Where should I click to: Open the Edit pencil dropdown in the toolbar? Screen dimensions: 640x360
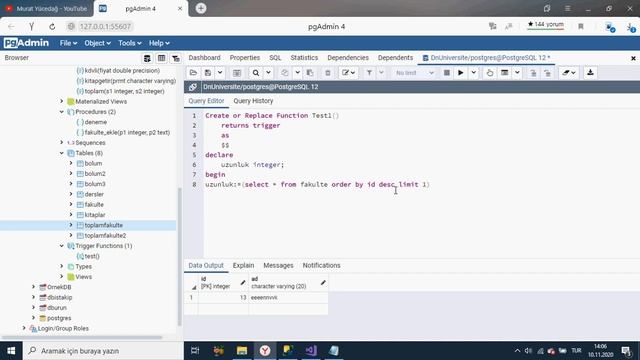pyautogui.click(x=348, y=73)
